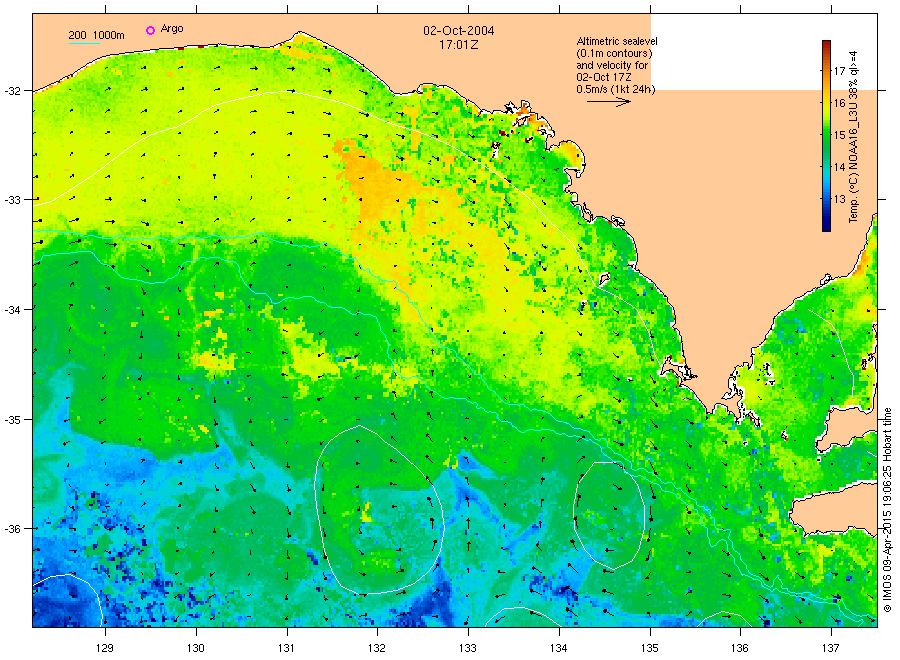Image resolution: width=900 pixels, height=660 pixels.
Task: Click the 0.5m/s velocity reference arrow
Action: point(608,102)
